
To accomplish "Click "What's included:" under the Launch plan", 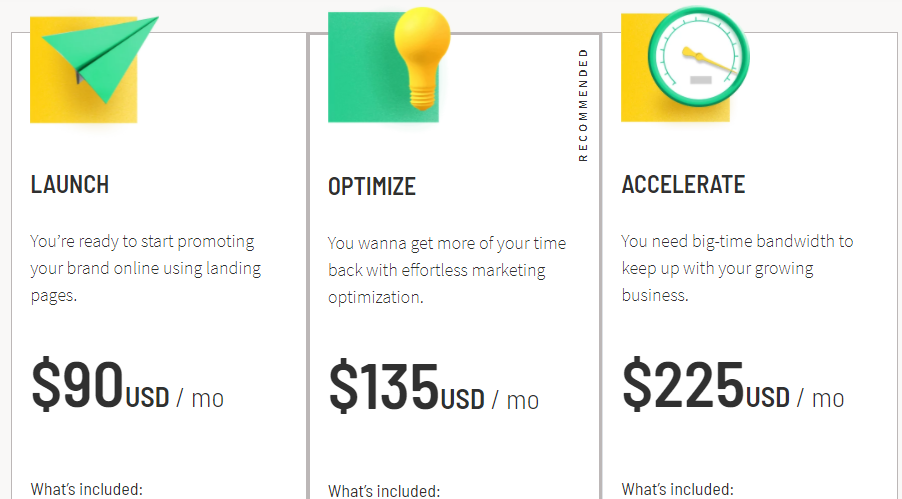I will tap(86, 489).
